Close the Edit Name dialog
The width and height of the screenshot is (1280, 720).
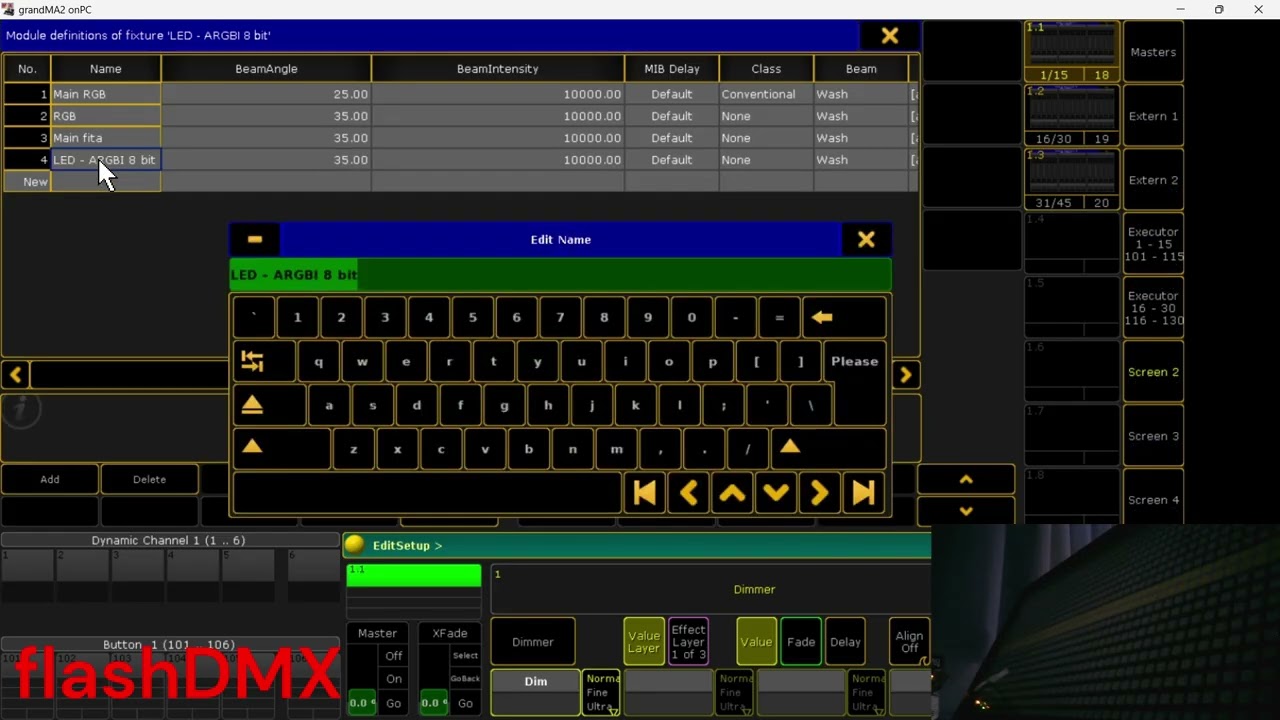866,240
